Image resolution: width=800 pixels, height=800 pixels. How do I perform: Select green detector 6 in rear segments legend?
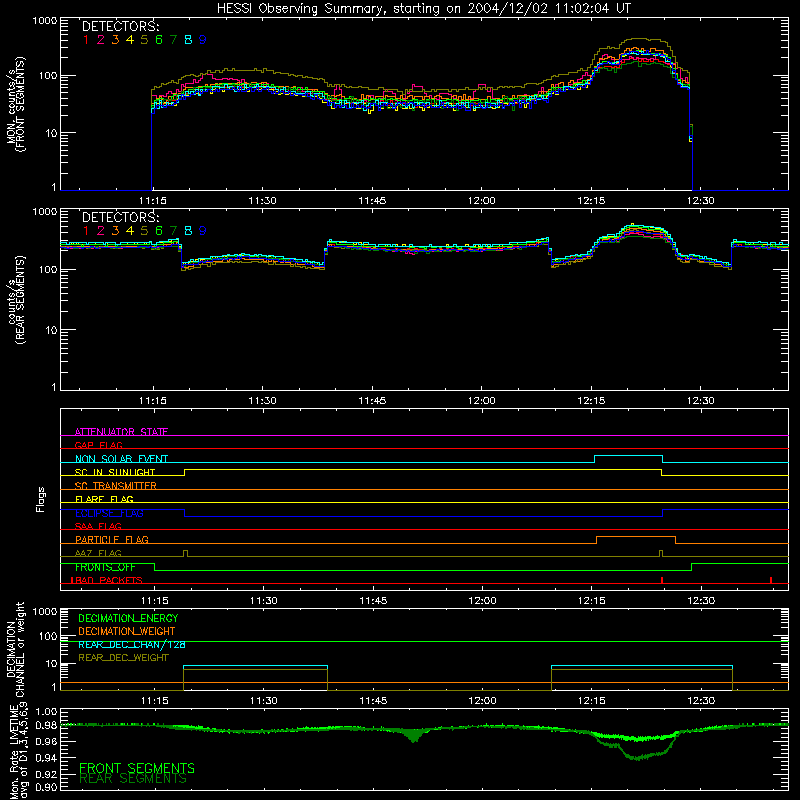[x=159, y=231]
